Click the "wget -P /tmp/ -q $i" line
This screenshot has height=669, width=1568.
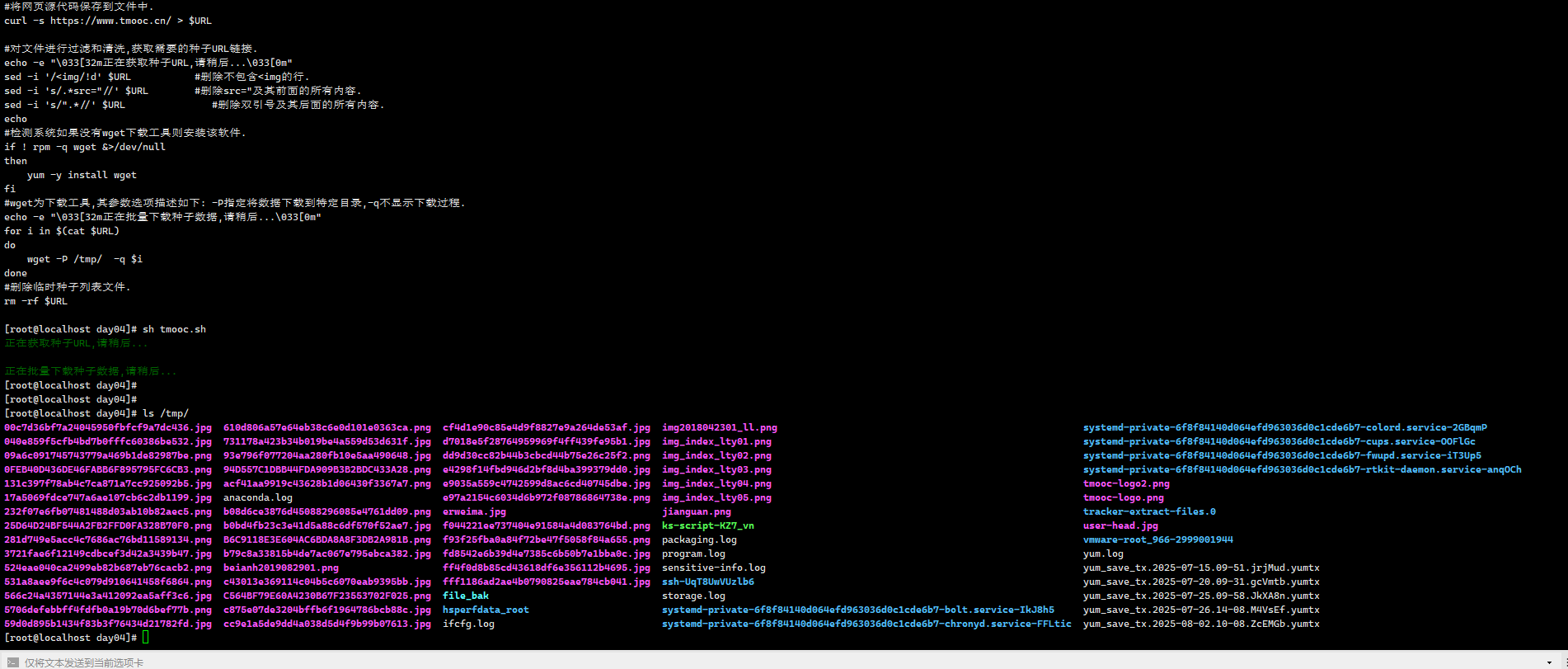pos(85,259)
